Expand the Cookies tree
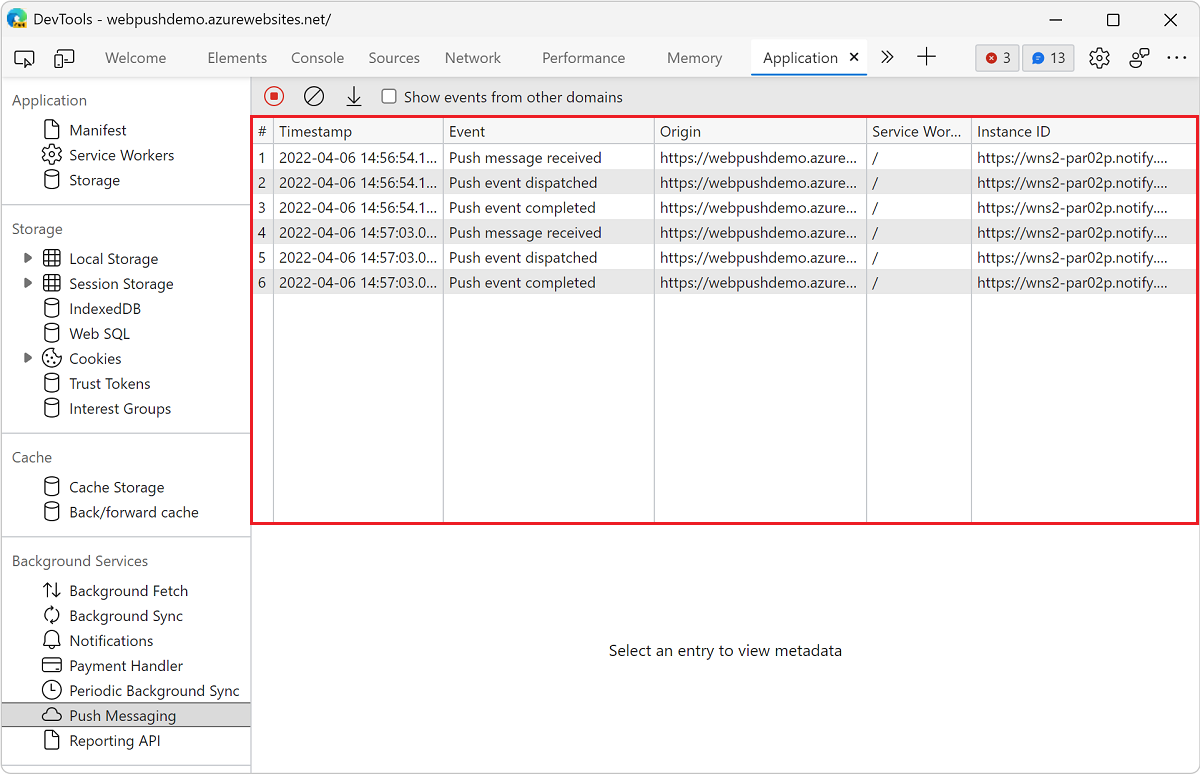 click(x=29, y=358)
